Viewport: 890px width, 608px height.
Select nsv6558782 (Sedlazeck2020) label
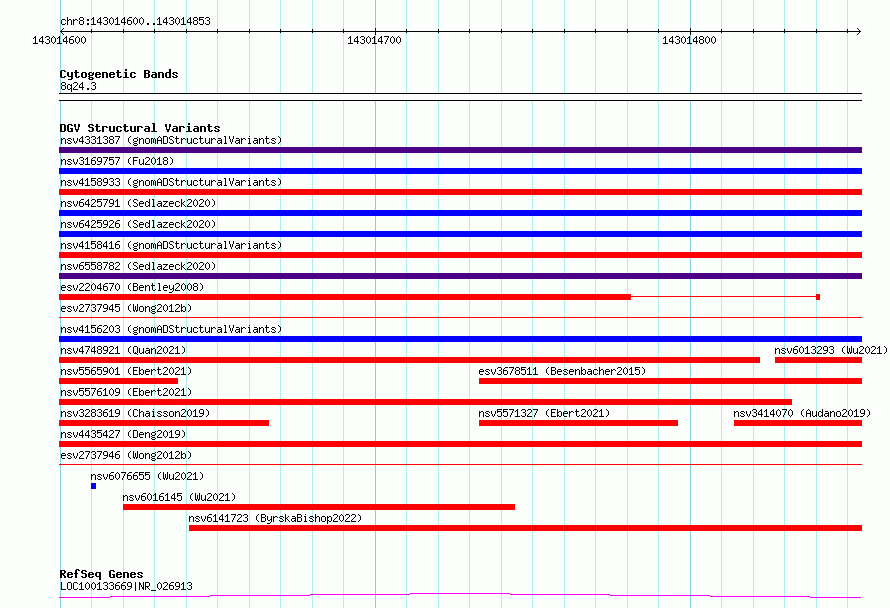click(138, 266)
